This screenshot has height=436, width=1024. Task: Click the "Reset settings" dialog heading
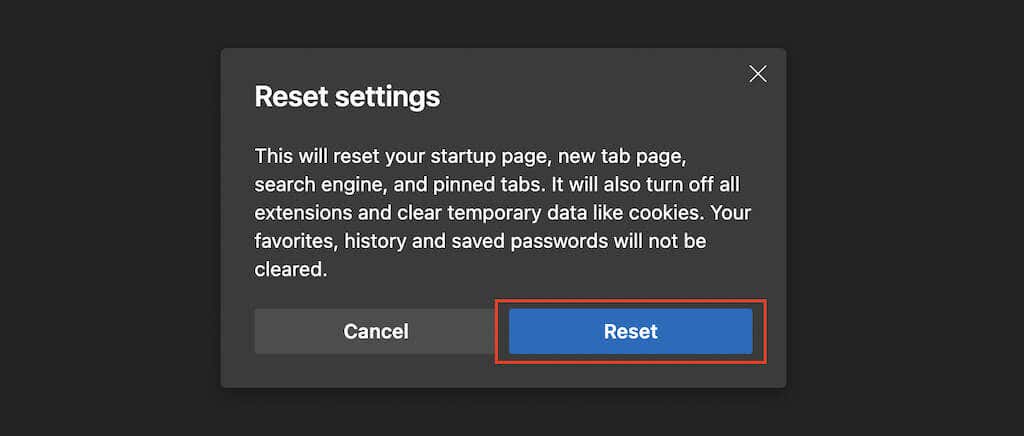coord(347,97)
